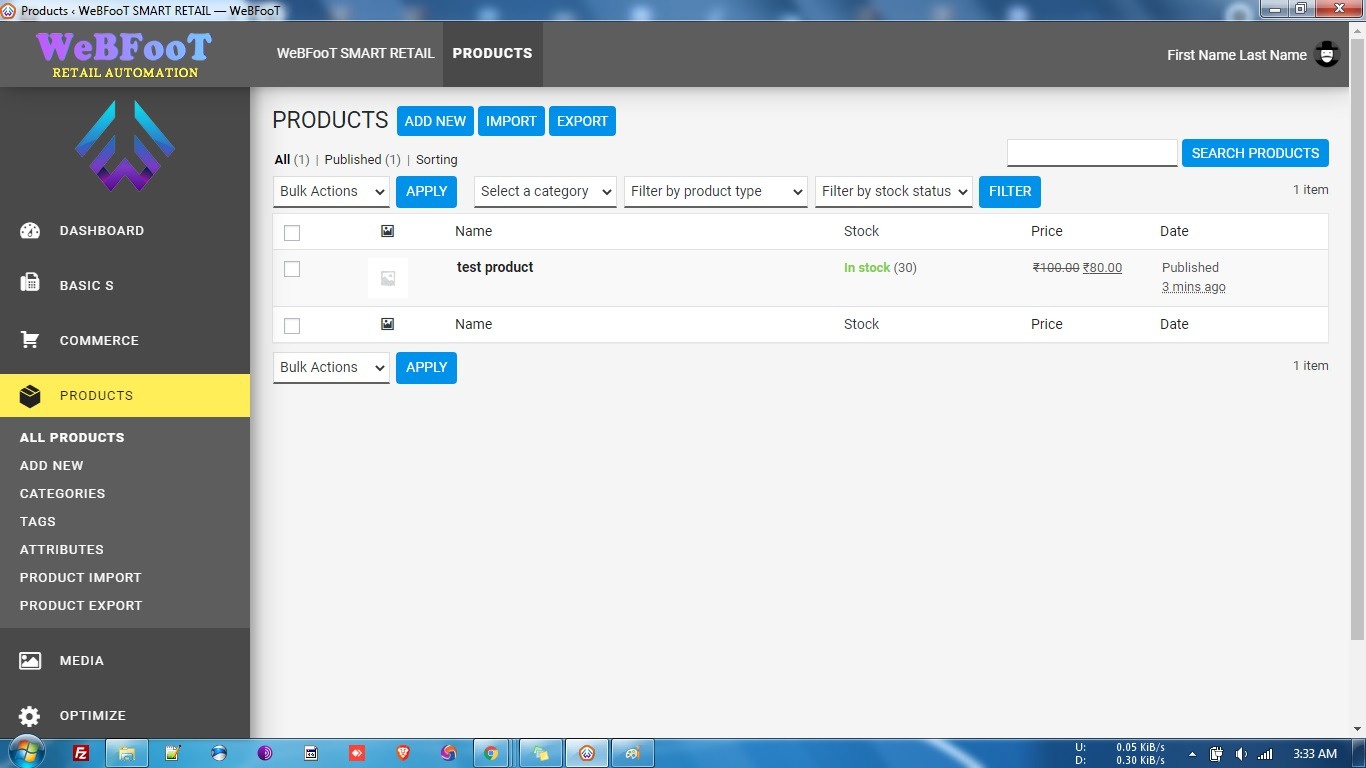Screen dimensions: 1366x768
Task: Open the top Bulk Actions dropdown
Action: point(331,192)
